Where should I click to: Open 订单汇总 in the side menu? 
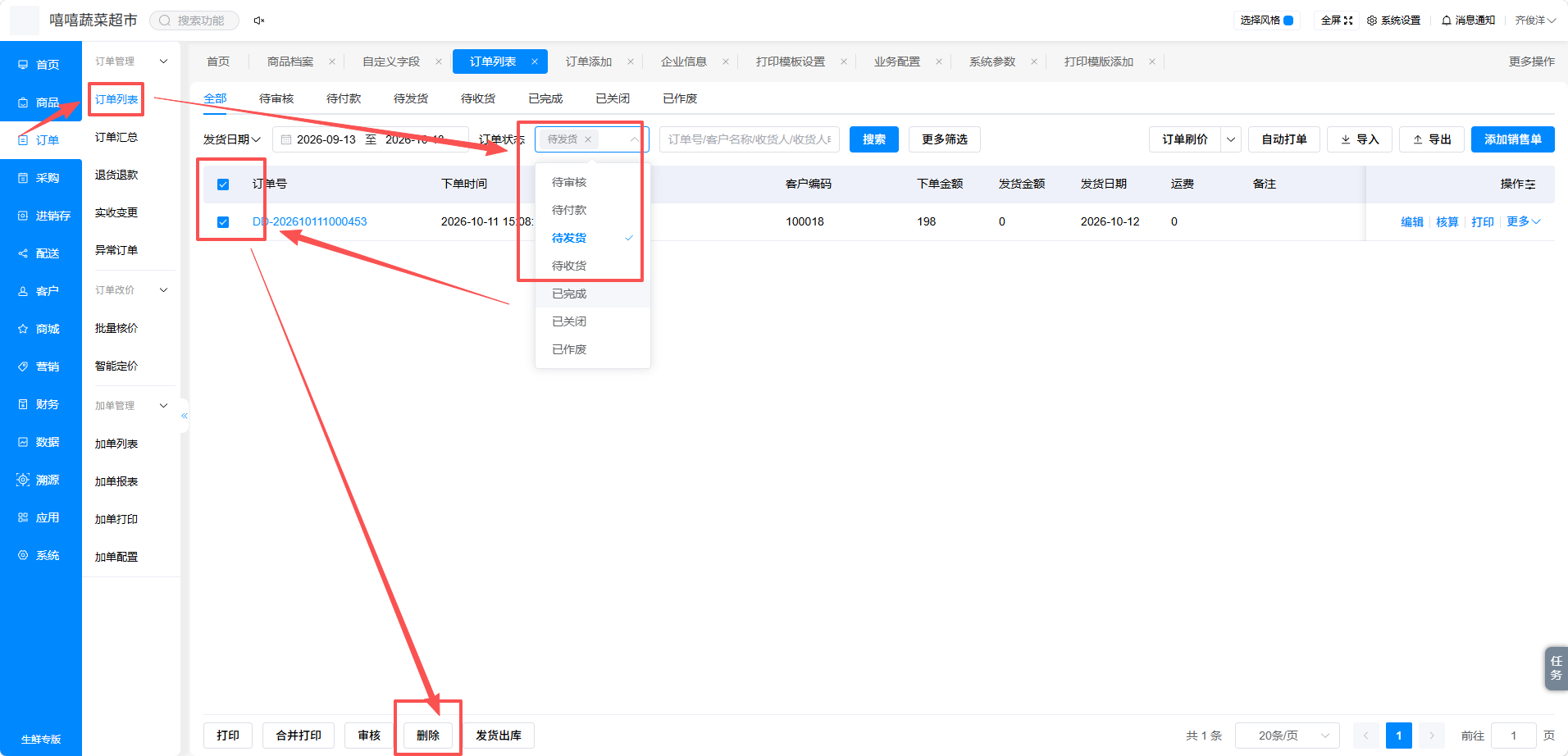pyautogui.click(x=116, y=137)
